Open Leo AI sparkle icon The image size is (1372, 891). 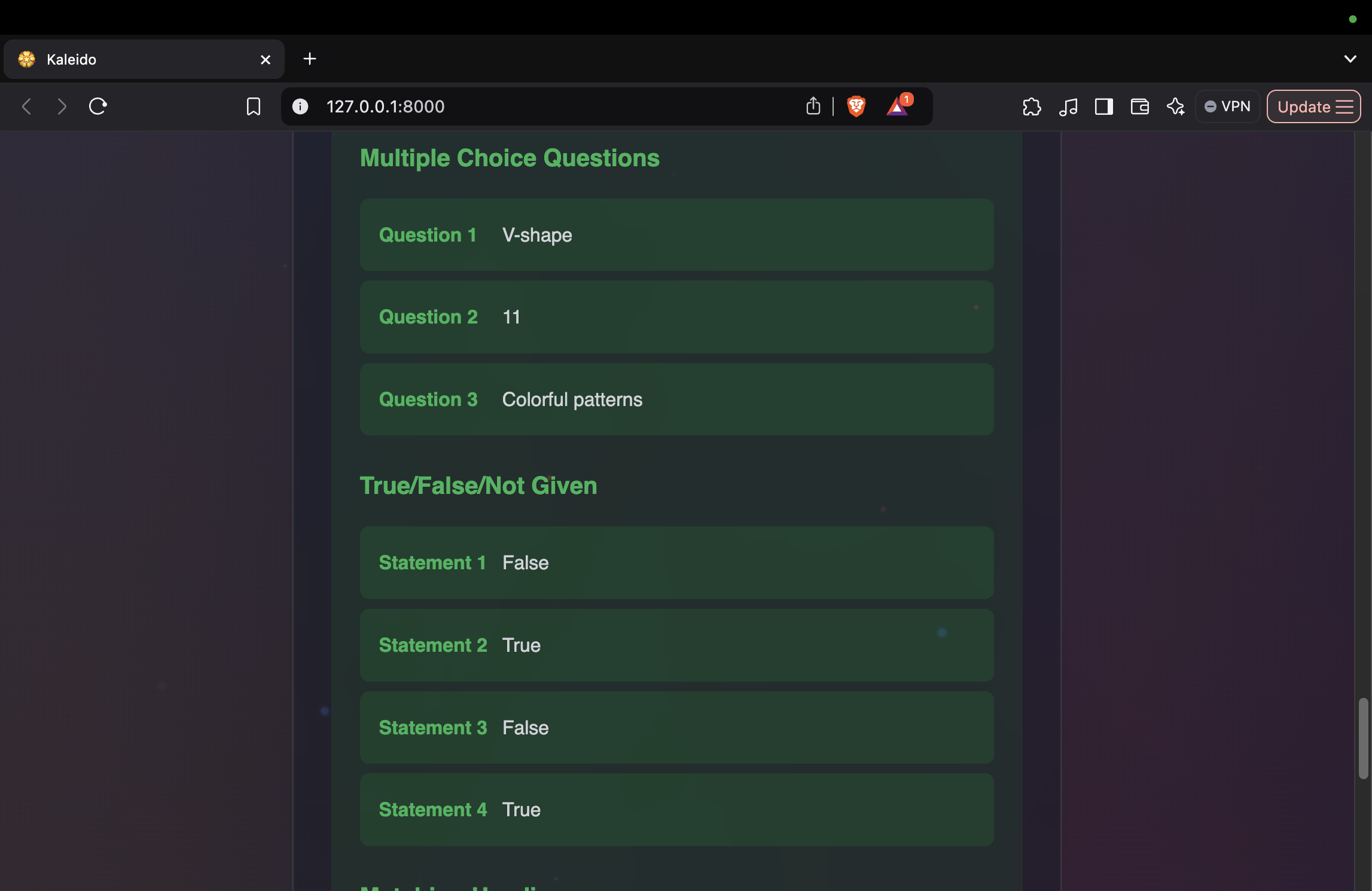(x=1175, y=106)
